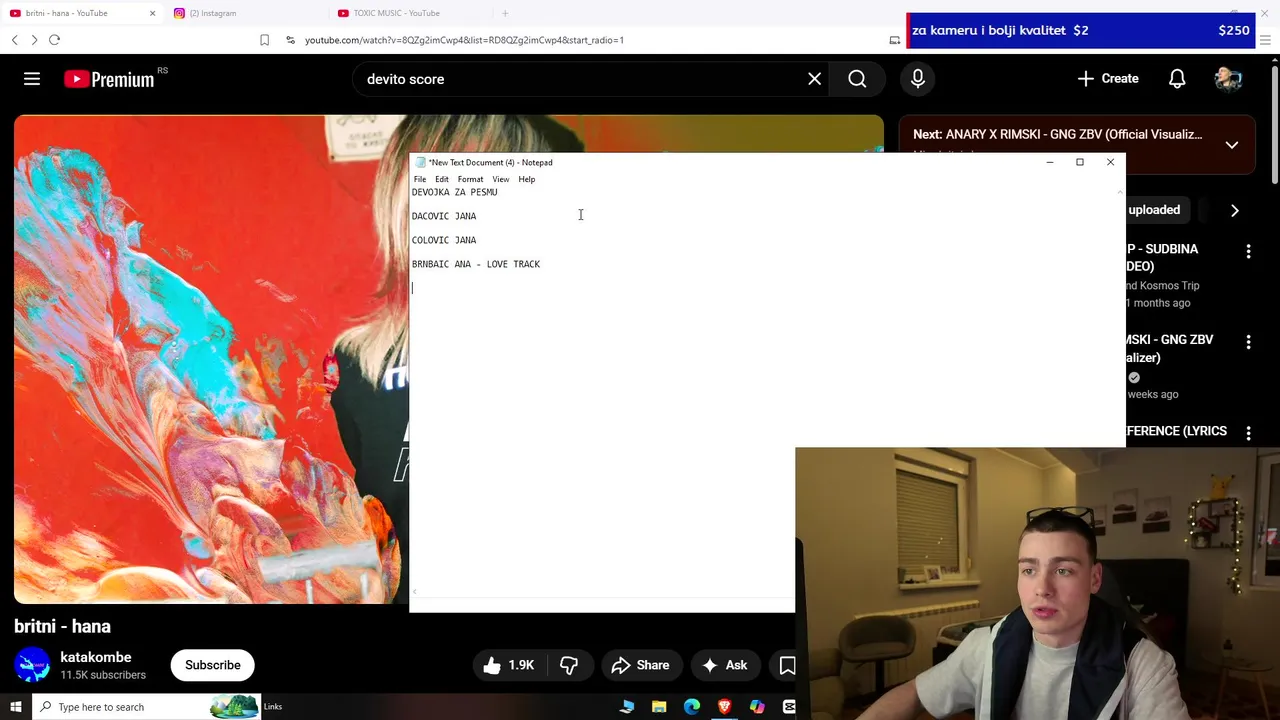This screenshot has height=720, width=1280.
Task: Open YouTube notifications bell
Action: tap(1177, 79)
